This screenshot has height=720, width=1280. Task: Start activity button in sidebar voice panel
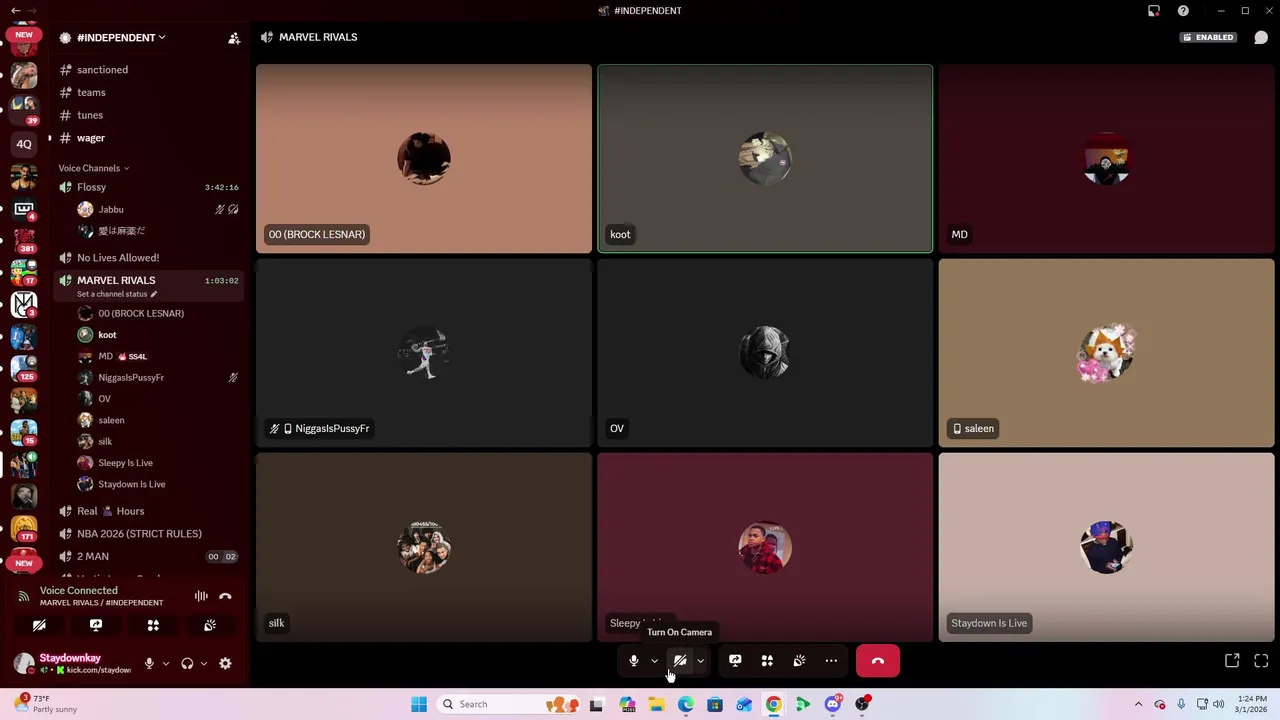153,625
